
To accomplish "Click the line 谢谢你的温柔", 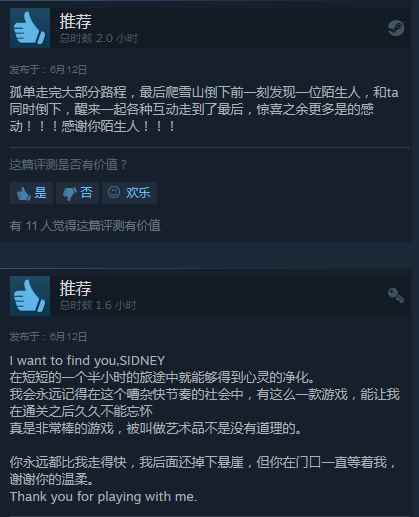I will coord(51,480).
